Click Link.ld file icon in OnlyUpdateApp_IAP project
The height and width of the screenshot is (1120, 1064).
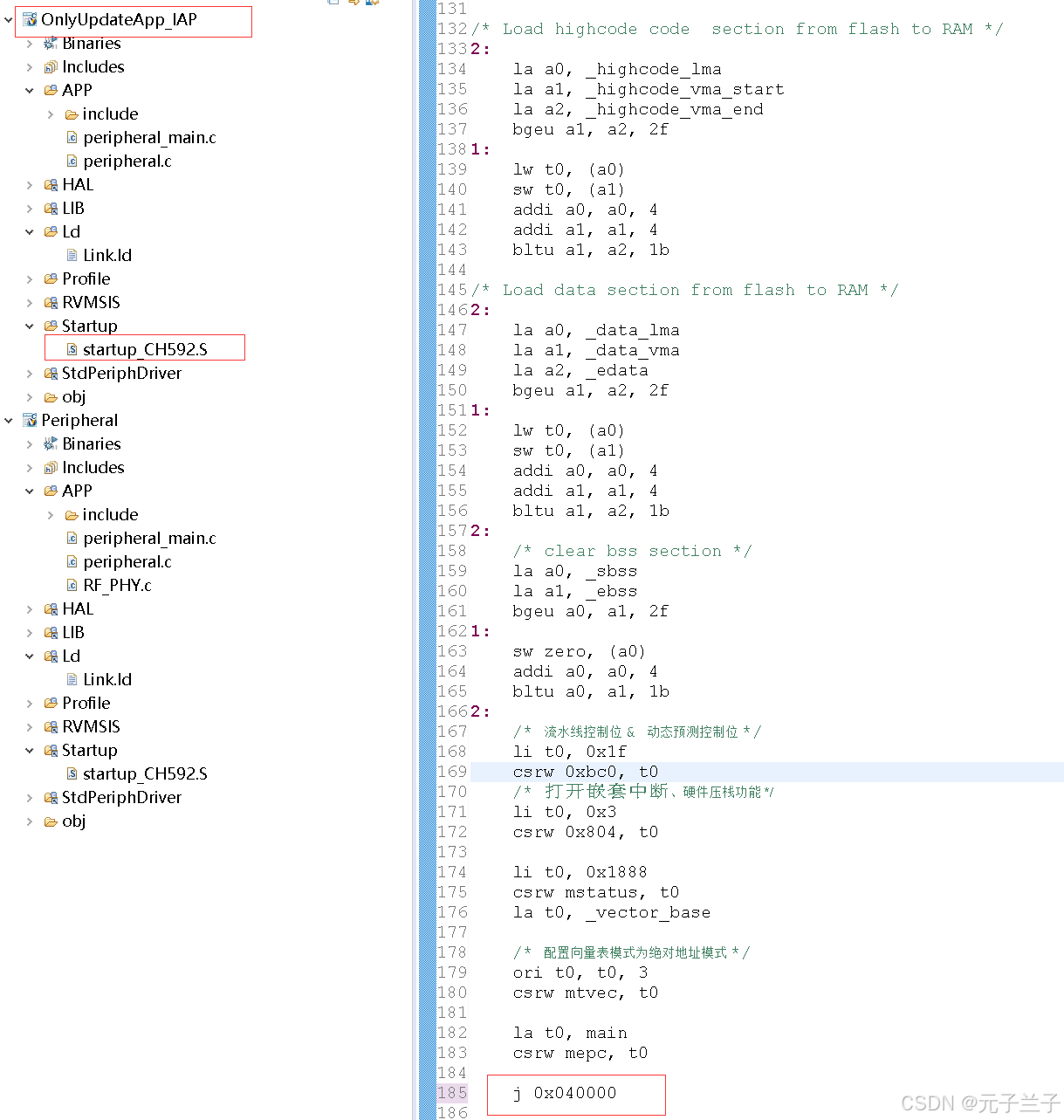[x=72, y=255]
